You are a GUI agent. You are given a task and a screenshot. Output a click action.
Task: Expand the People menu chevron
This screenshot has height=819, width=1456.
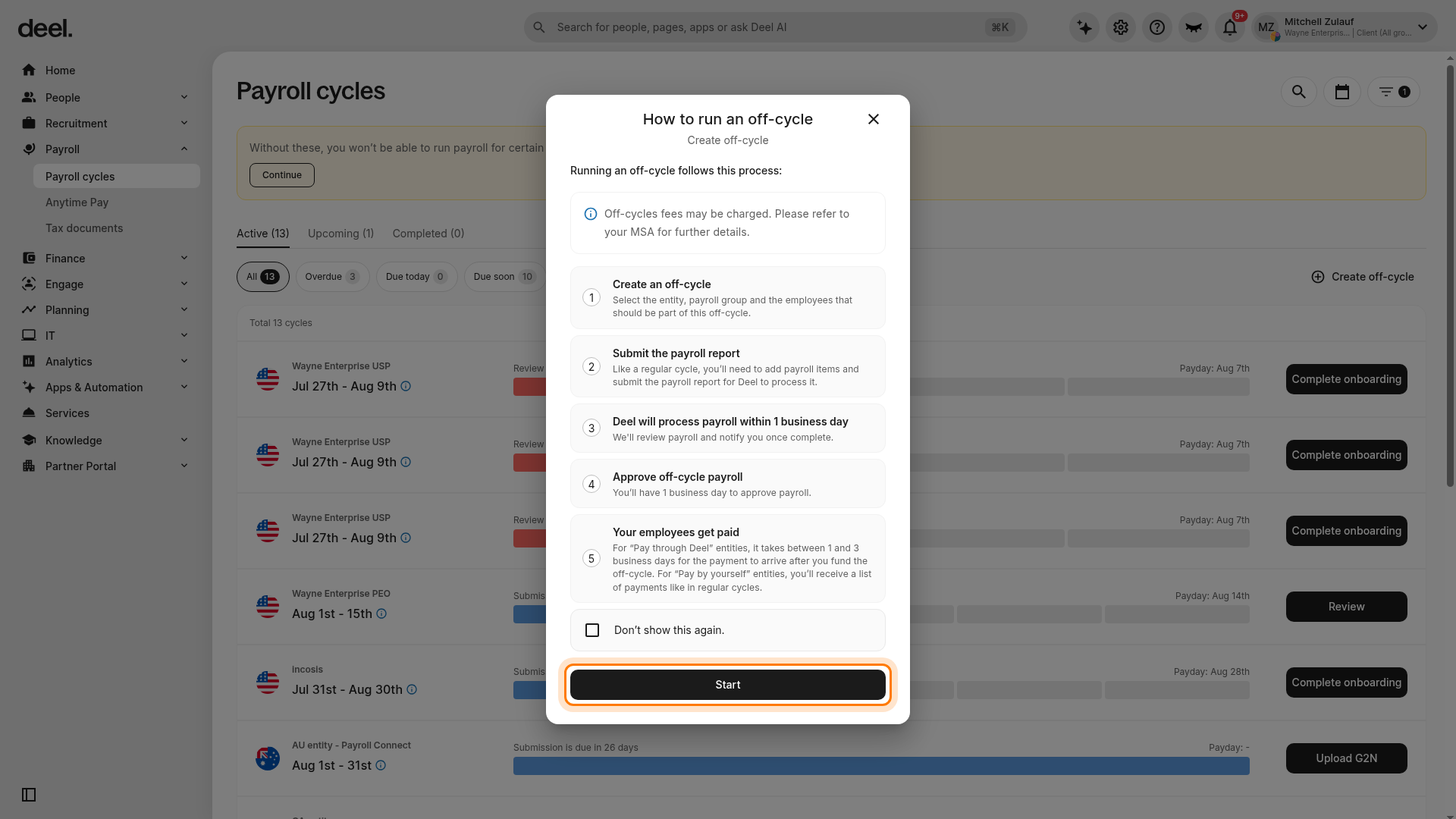pyautogui.click(x=184, y=97)
